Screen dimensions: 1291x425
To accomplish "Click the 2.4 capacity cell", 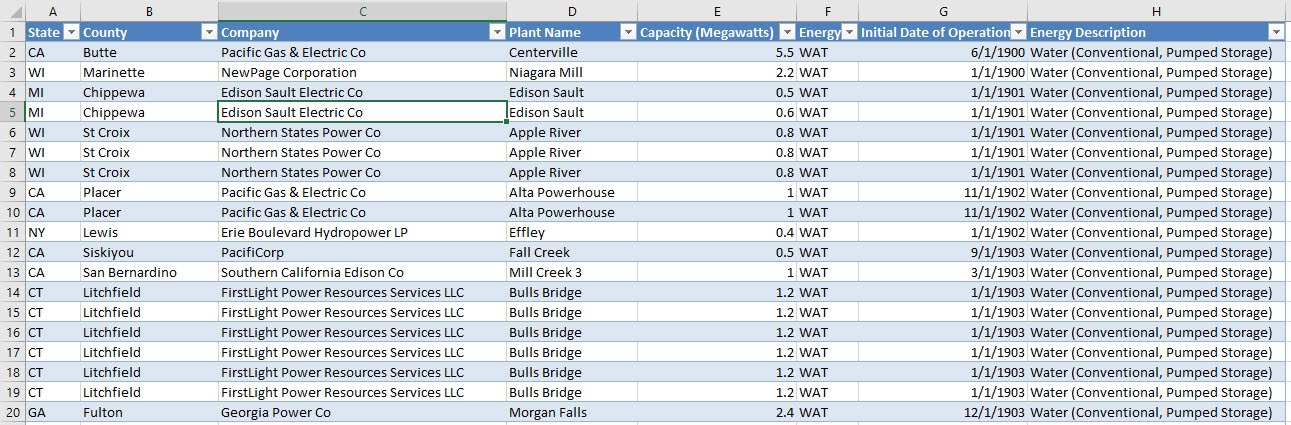I will click(717, 412).
